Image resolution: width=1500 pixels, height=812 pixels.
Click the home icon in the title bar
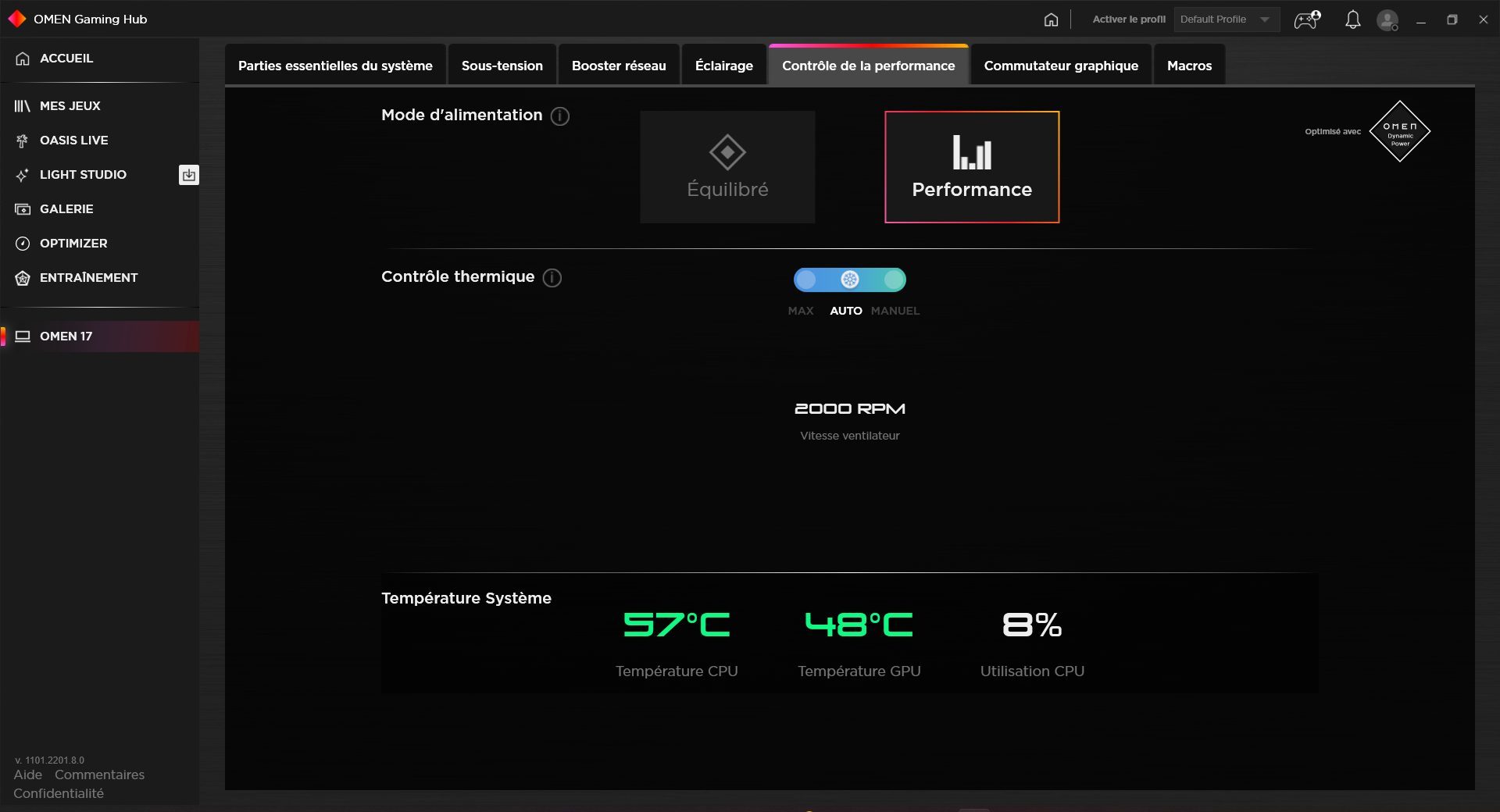1052,20
